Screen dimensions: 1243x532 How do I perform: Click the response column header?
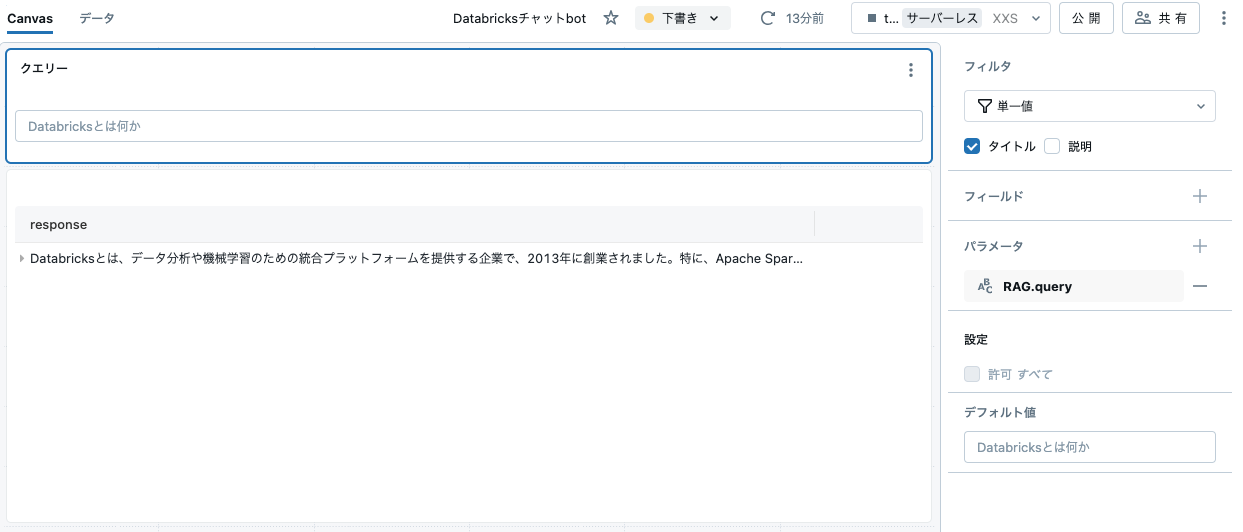point(415,224)
